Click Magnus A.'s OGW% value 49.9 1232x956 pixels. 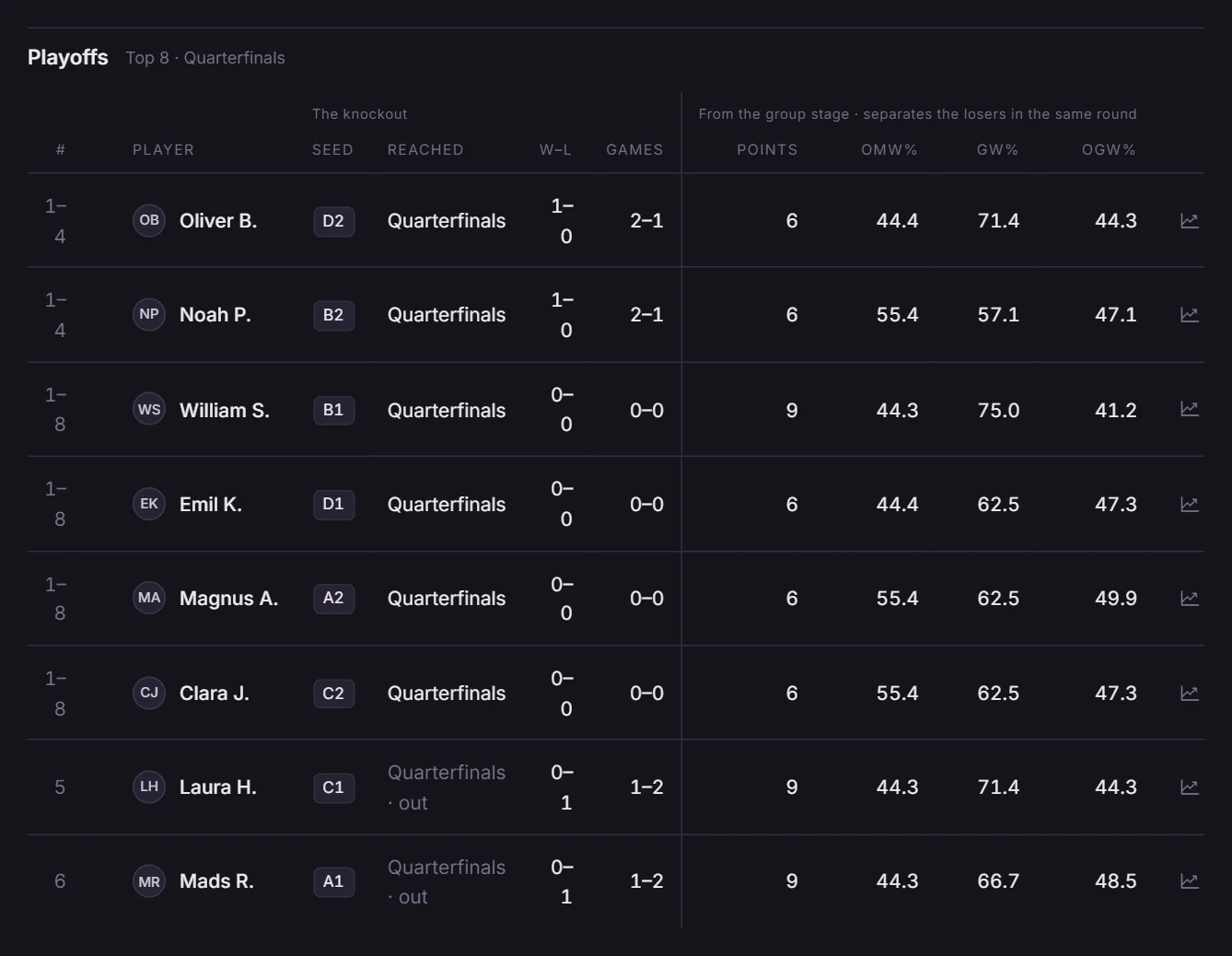[1116, 599]
